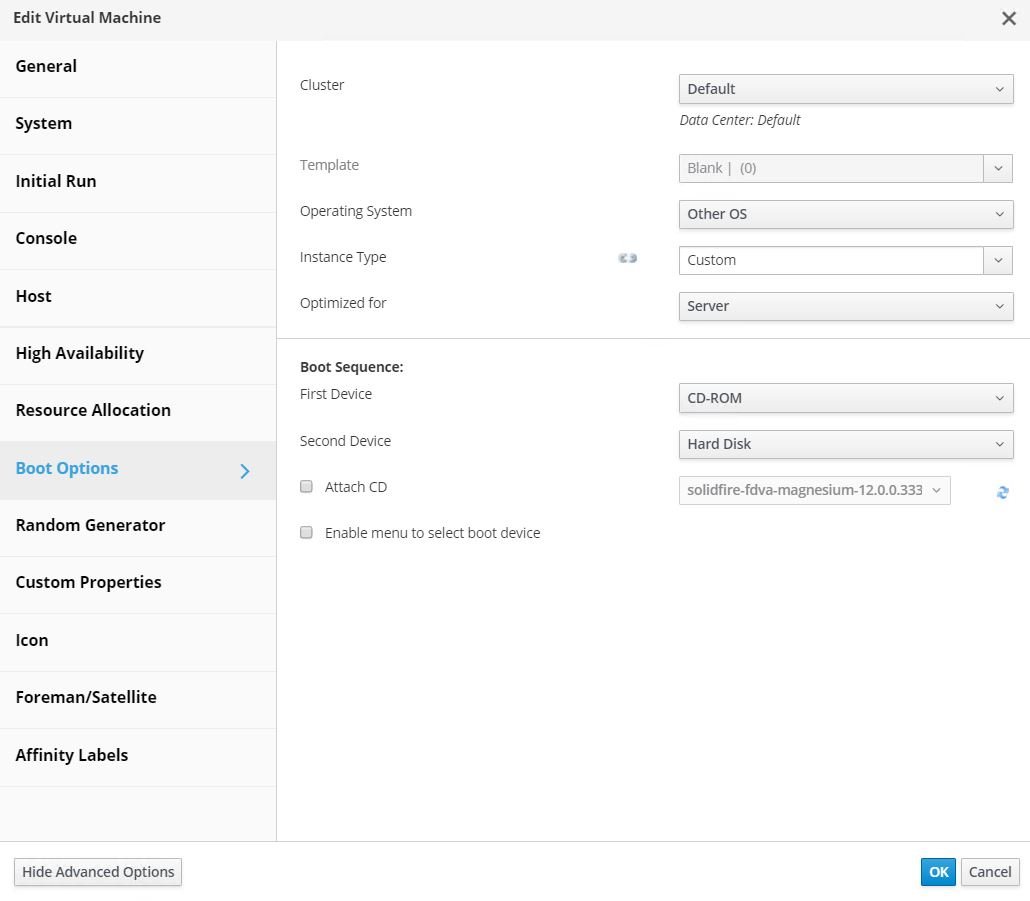Cancel the virtual machine edit
1030x901 pixels.
click(990, 872)
